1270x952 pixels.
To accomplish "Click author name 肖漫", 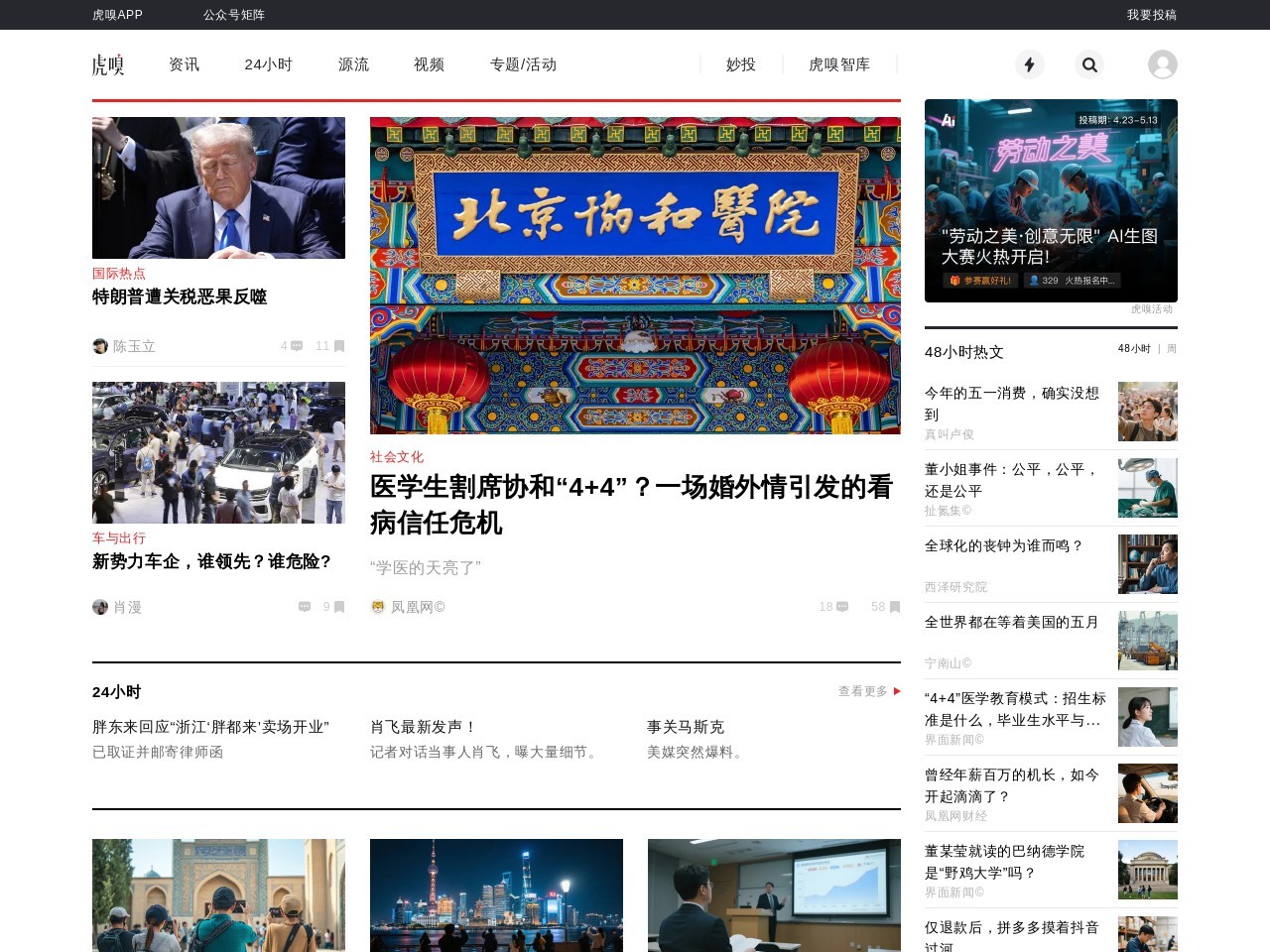I will point(127,607).
